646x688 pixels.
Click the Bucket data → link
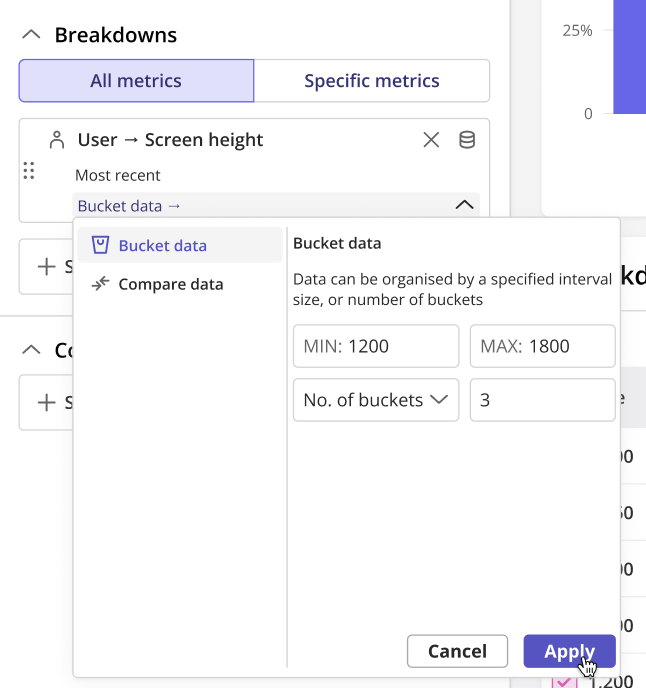click(129, 206)
